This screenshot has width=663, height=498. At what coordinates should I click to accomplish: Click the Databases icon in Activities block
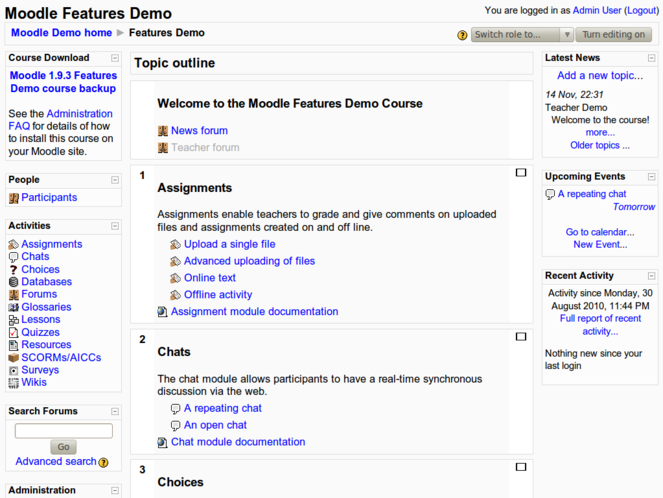pos(14,282)
